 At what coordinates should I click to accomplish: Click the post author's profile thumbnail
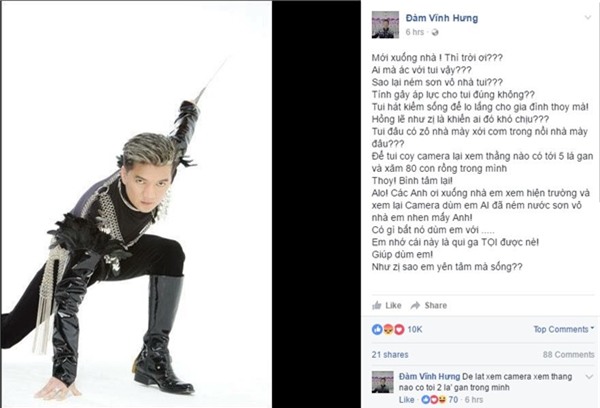385,25
